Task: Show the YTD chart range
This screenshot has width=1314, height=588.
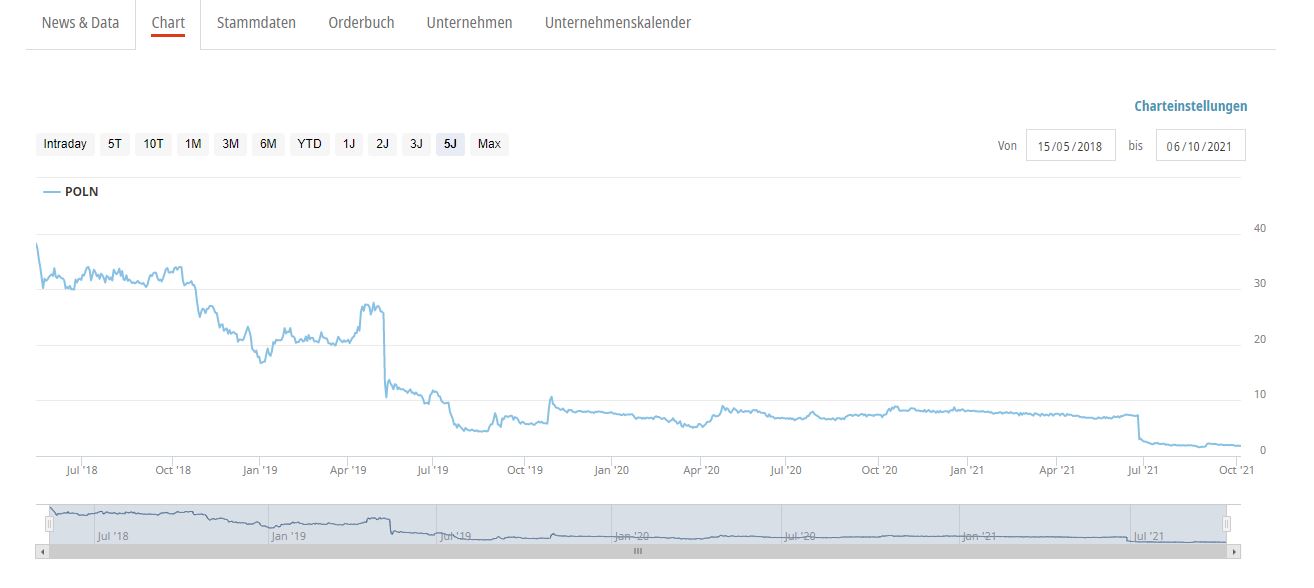Action: click(x=309, y=143)
